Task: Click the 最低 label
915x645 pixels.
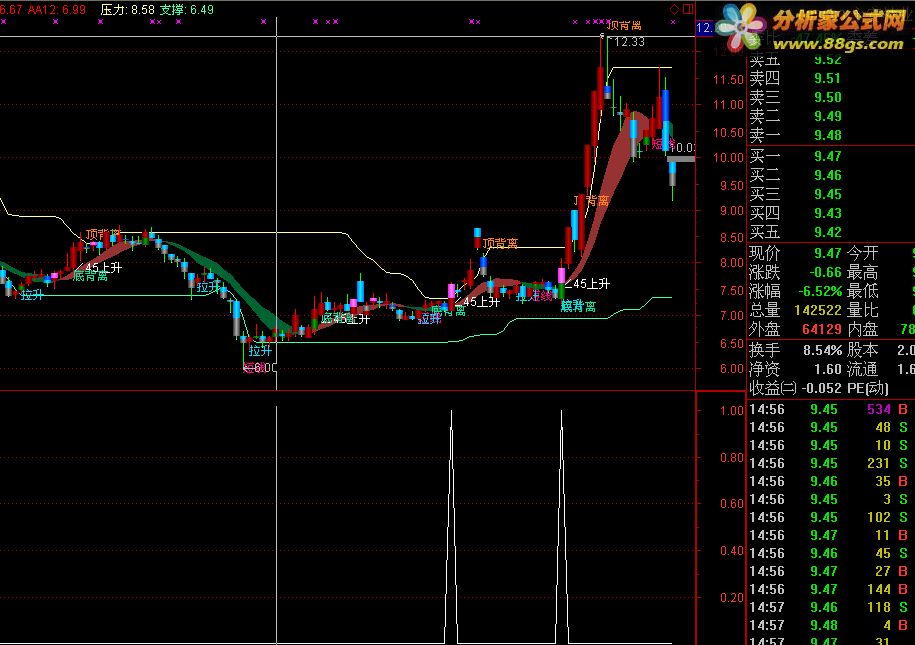Action: (x=862, y=291)
